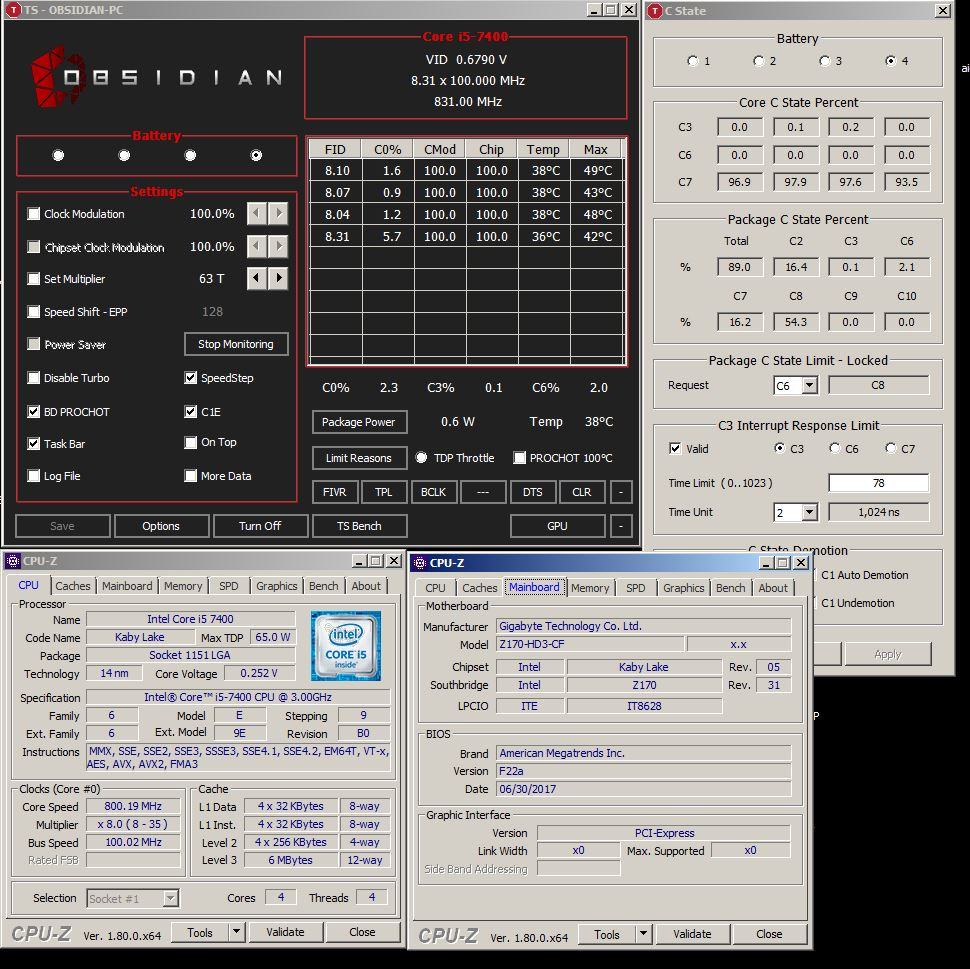970x969 pixels.
Task: Toggle the C1E checkbox
Action: click(191, 411)
